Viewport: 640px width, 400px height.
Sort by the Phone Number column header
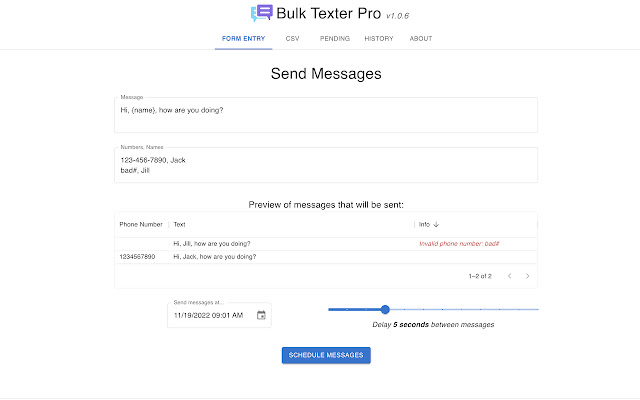click(141, 224)
